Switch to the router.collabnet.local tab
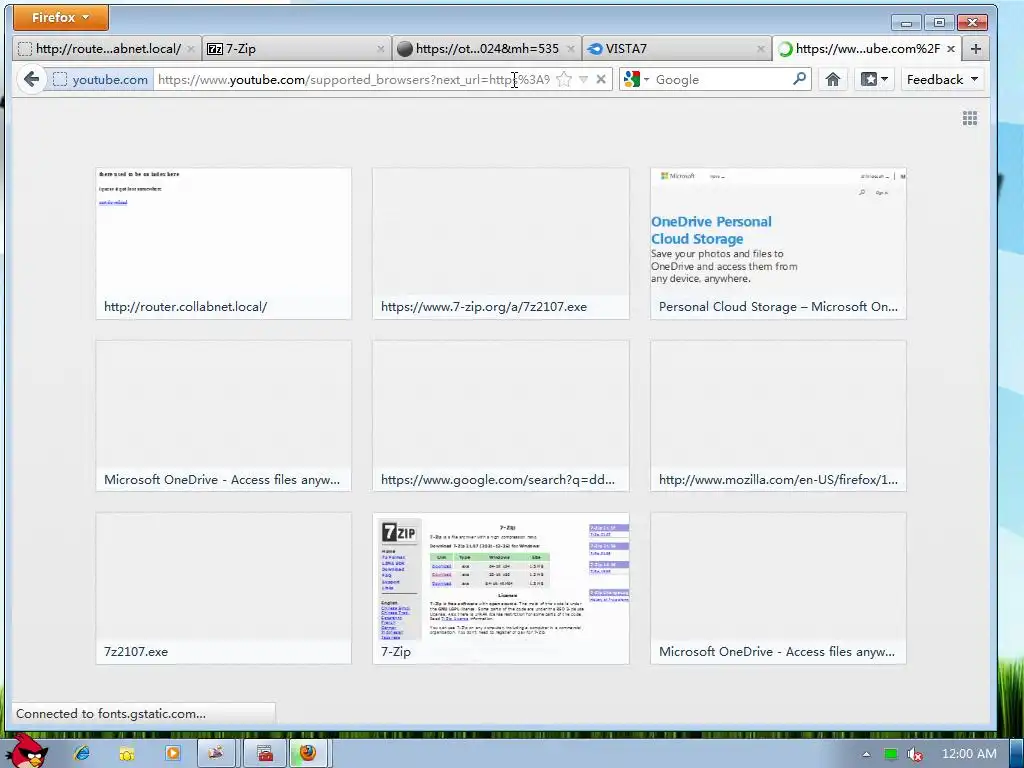The width and height of the screenshot is (1024, 768). pos(107,48)
